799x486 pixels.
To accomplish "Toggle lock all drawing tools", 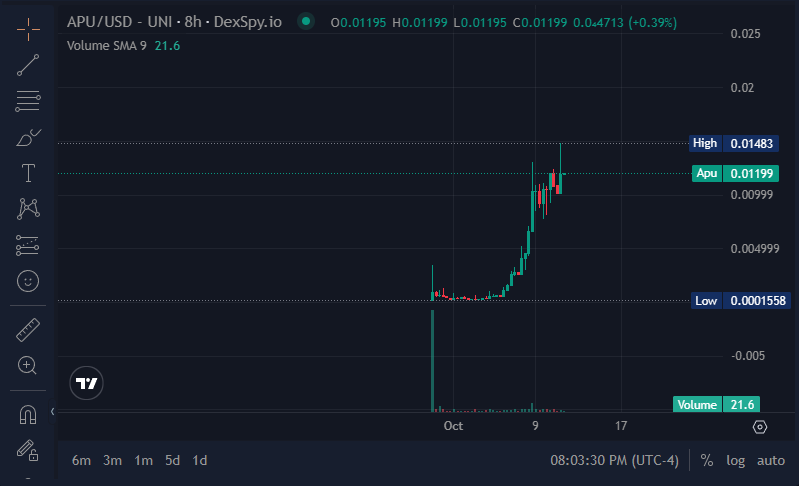I will click(x=28, y=450).
